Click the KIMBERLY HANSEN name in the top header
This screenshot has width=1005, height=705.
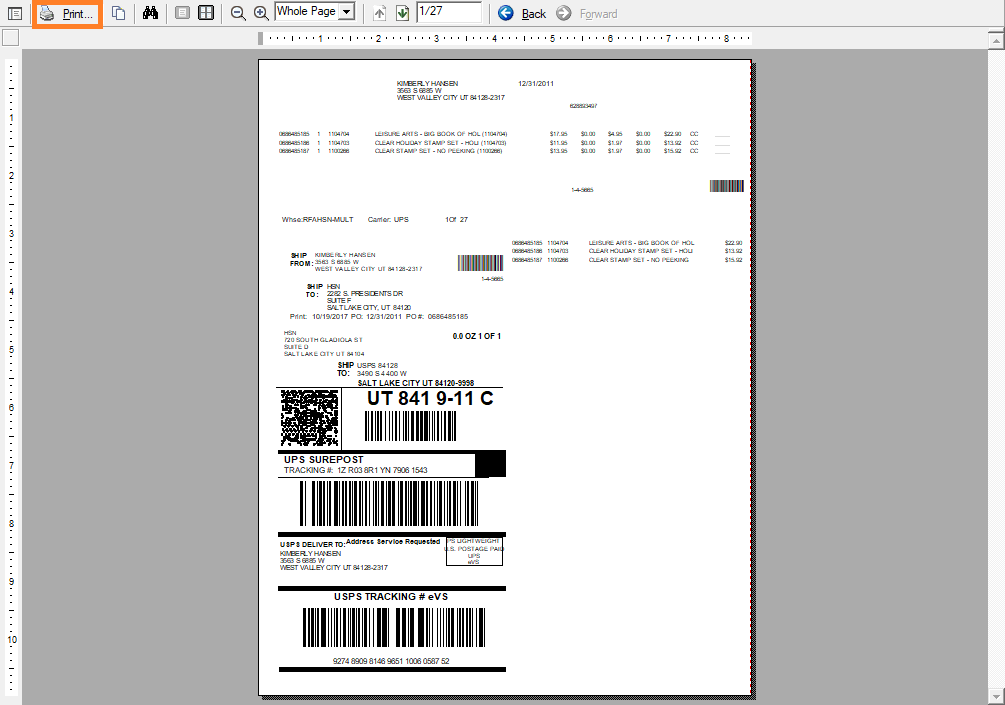click(x=428, y=83)
